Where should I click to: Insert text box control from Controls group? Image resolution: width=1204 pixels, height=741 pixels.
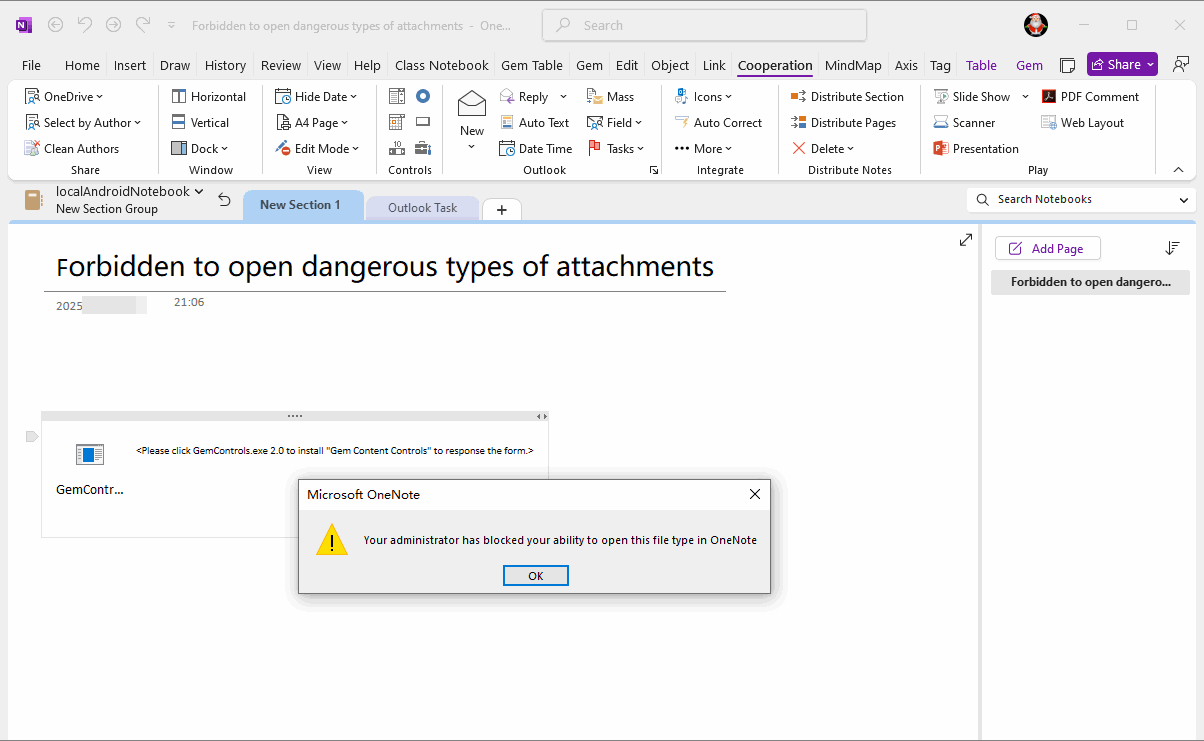coord(423,123)
